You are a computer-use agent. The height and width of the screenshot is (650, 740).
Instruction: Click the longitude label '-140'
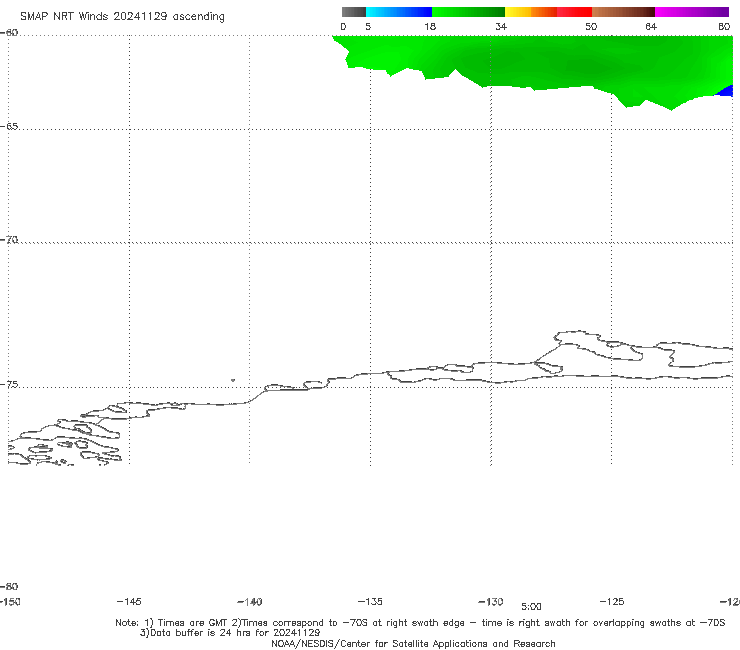(x=250, y=602)
